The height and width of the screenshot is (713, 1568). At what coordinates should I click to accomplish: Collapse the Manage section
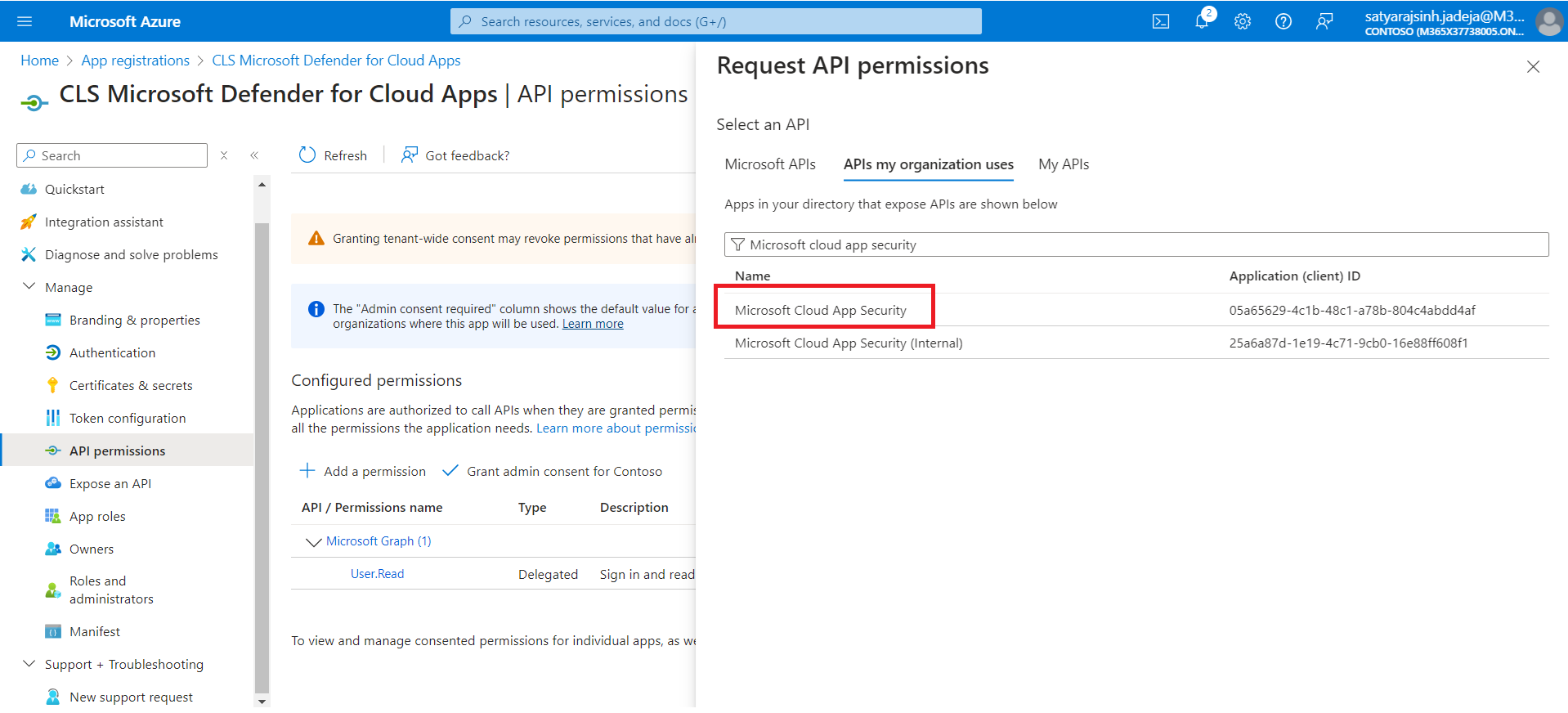29,286
